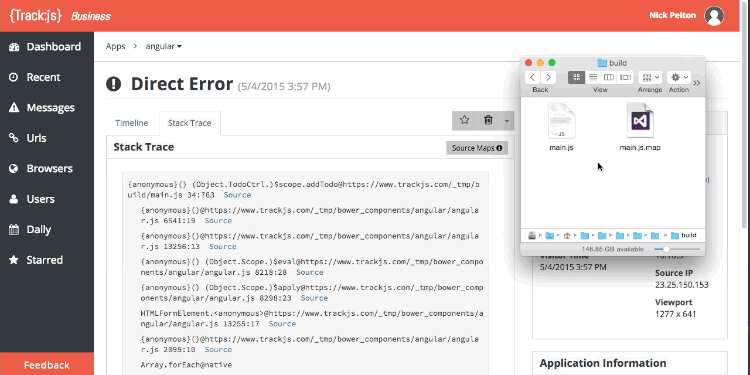
Task: Select the Stack Trace tab
Action: pos(189,123)
